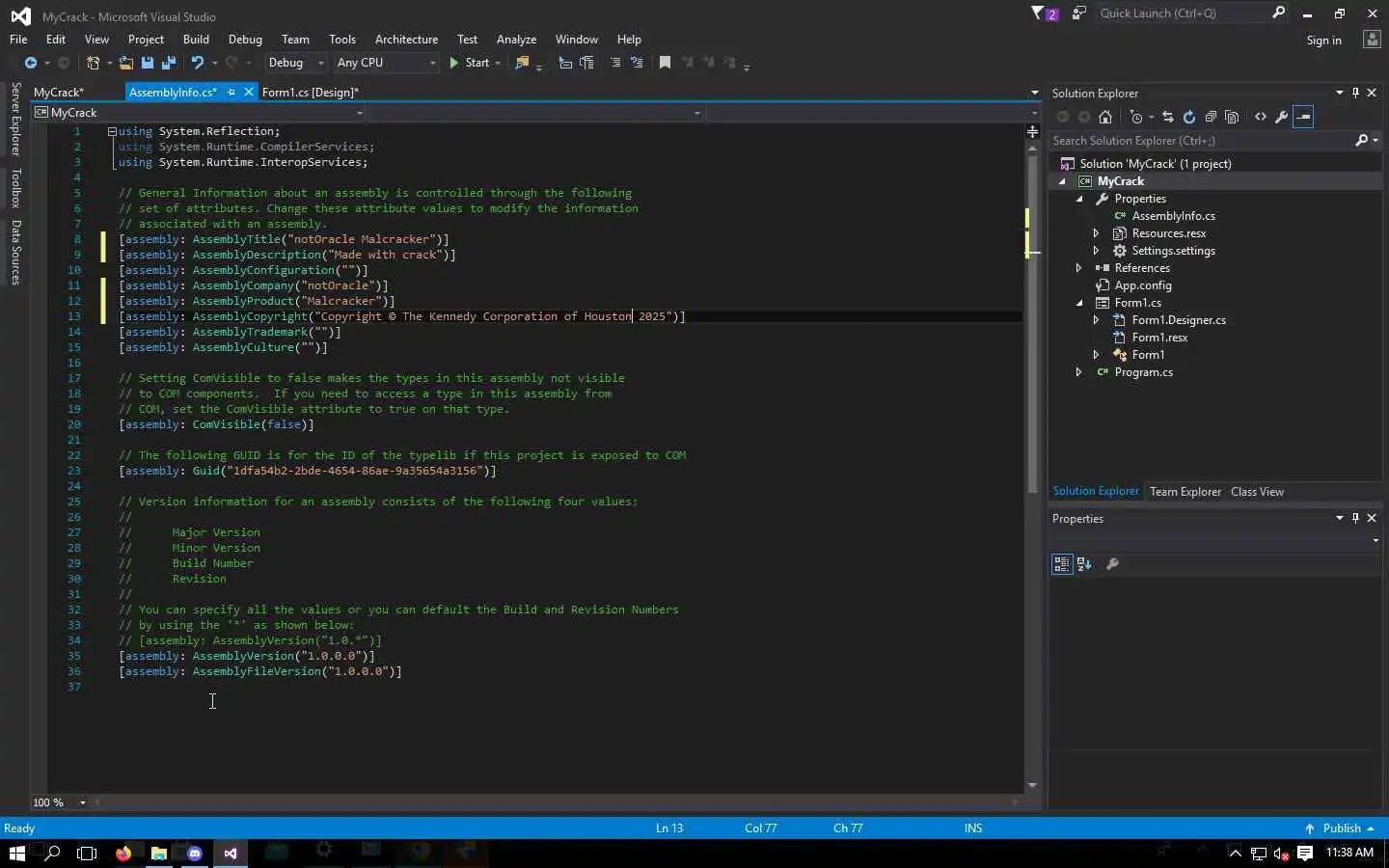Screen dimensions: 1389x868
Task: Toggle a bookmark with the bookmark icon
Action: point(665,63)
